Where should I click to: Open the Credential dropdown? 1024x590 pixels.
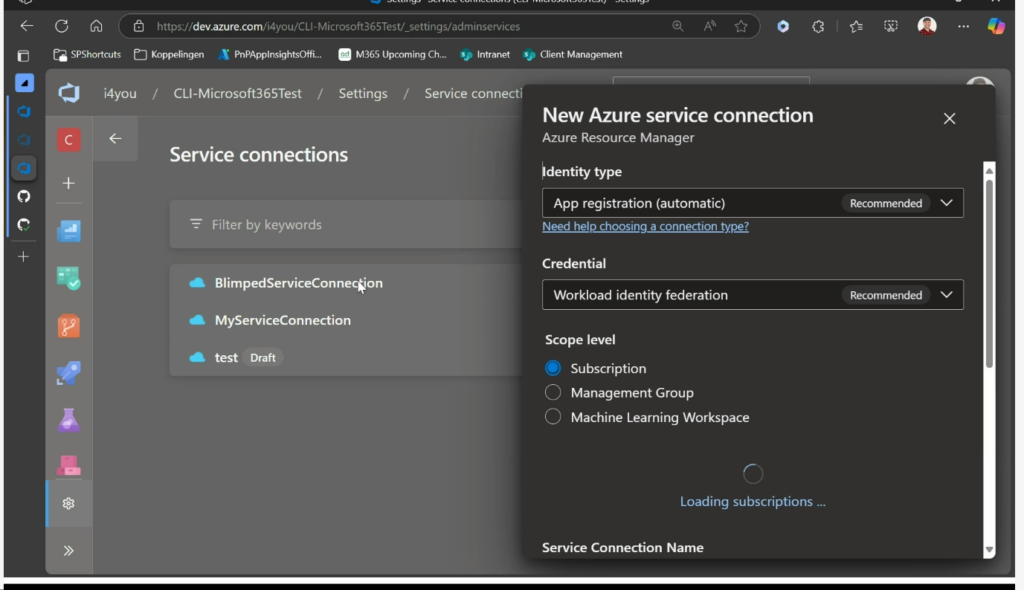pos(752,295)
